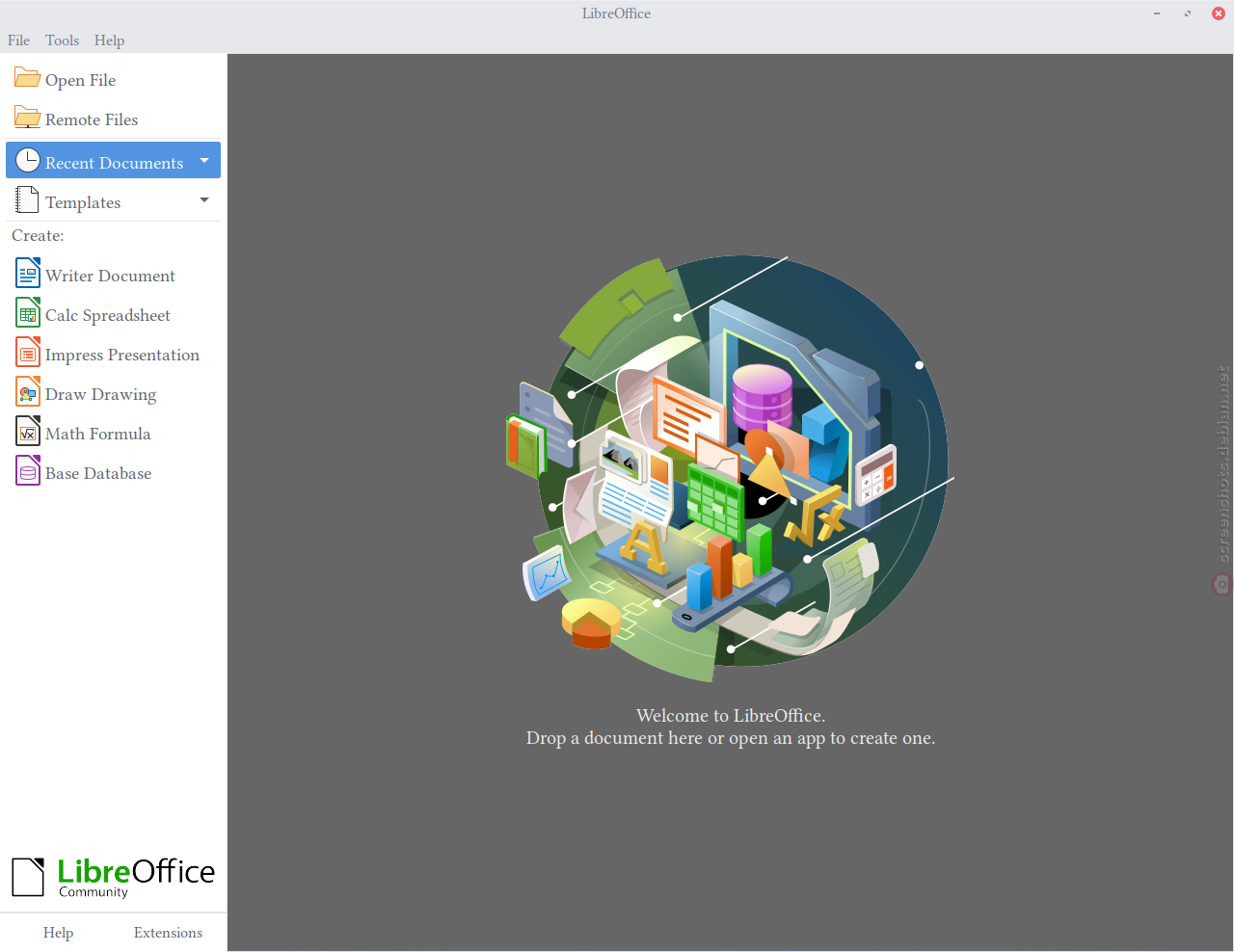Viewport: 1234px width, 952px height.
Task: Click the Draw Drawing icon
Action: click(x=28, y=392)
